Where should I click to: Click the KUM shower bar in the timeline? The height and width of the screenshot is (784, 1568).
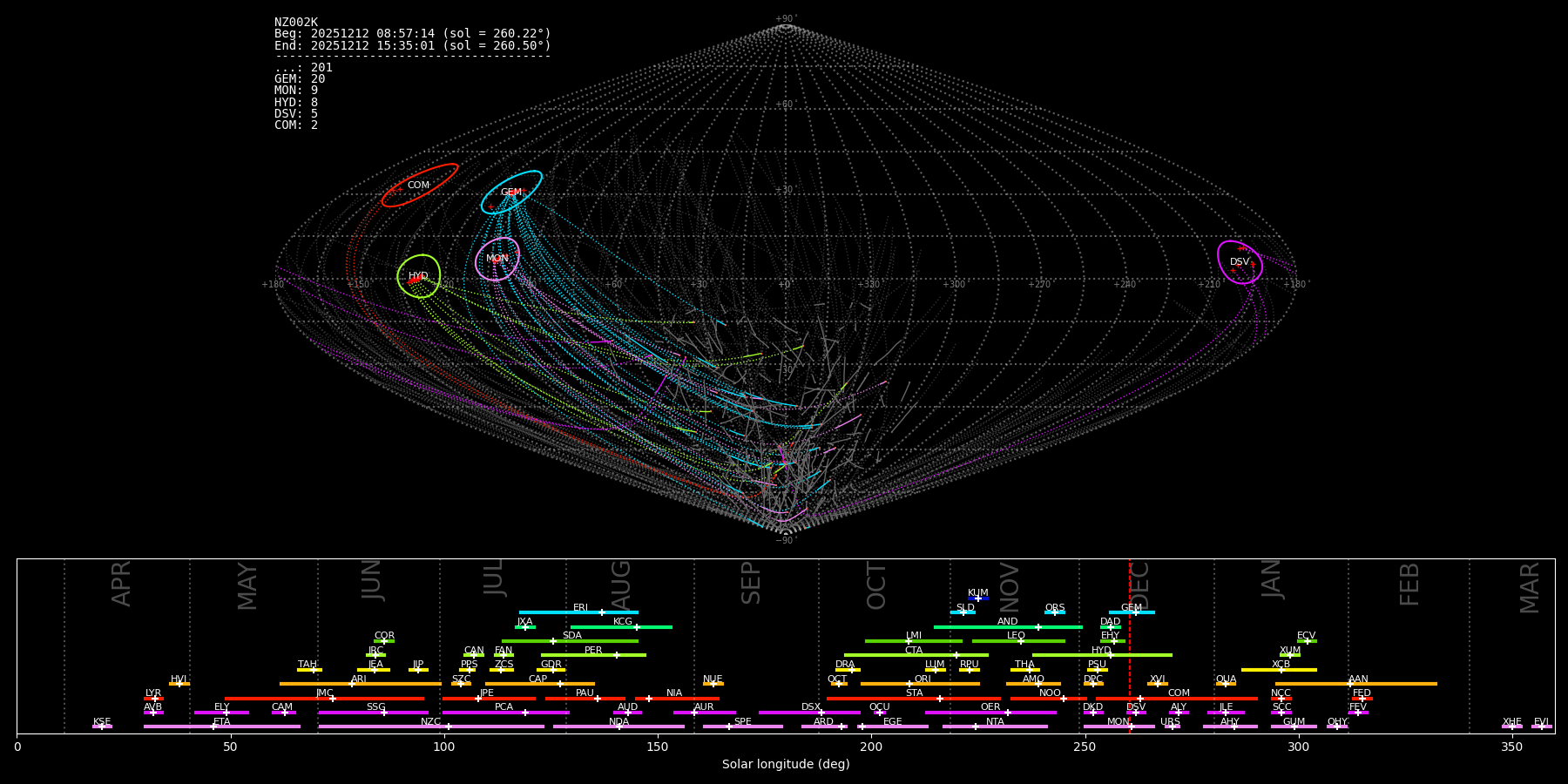pyautogui.click(x=978, y=598)
